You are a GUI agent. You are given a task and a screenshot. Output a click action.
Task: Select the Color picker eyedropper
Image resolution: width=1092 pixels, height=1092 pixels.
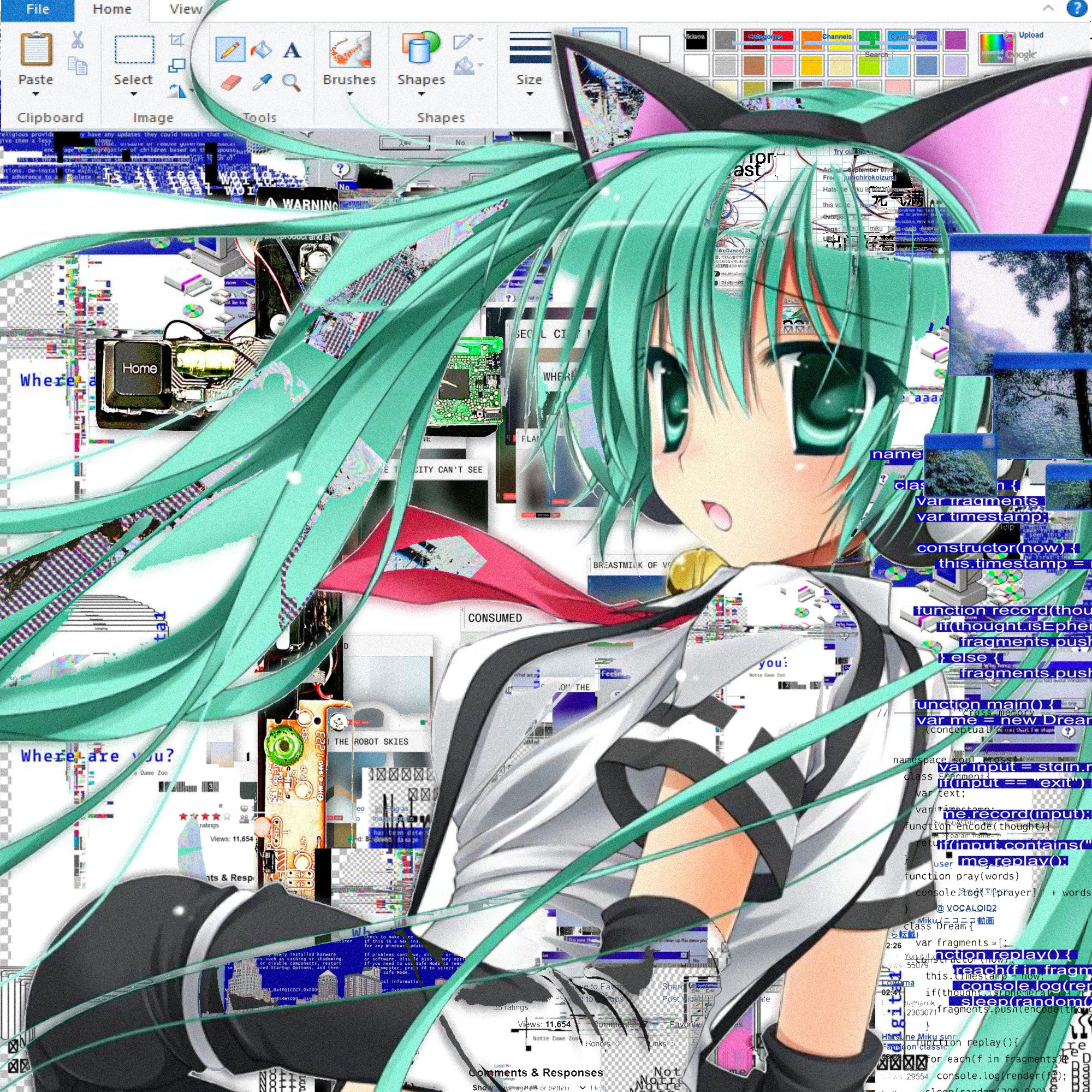(x=260, y=83)
